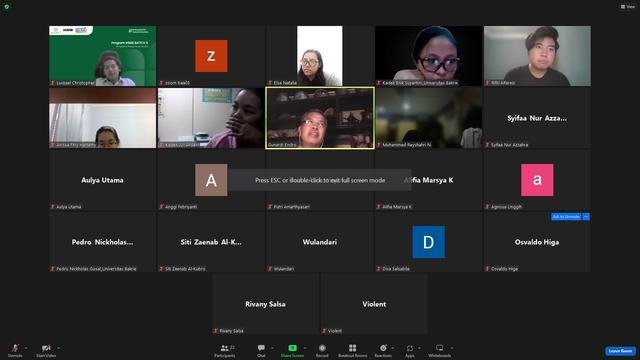Open audio options arrow next to Unmute
640x360 pixels.
(26, 348)
